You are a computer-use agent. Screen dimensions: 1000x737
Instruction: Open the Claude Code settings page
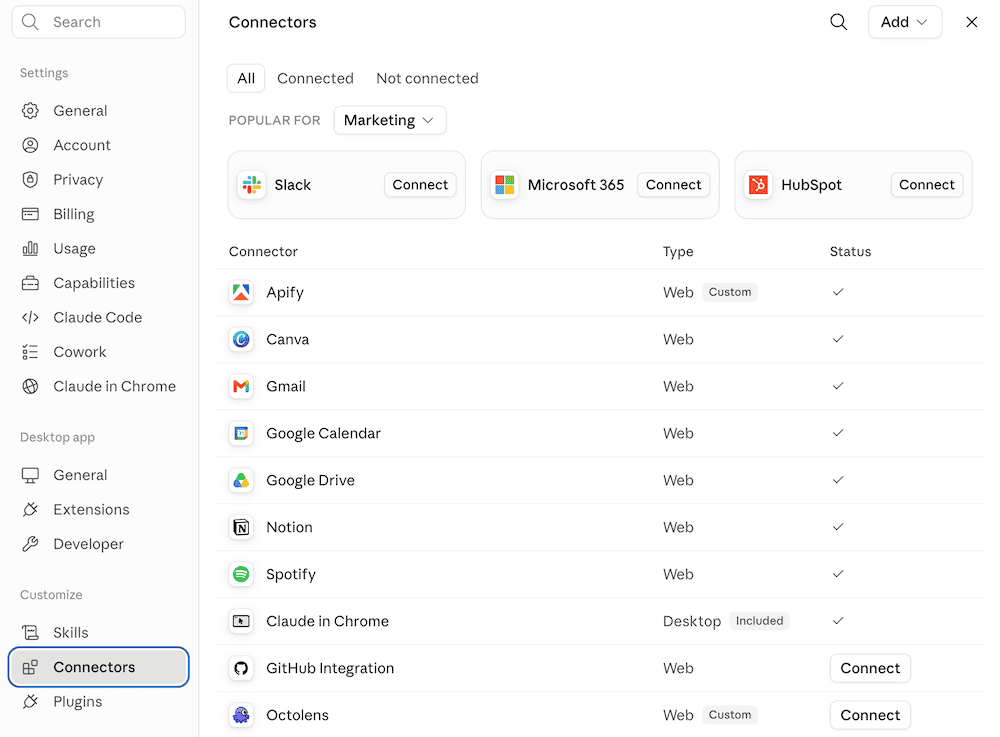click(99, 317)
